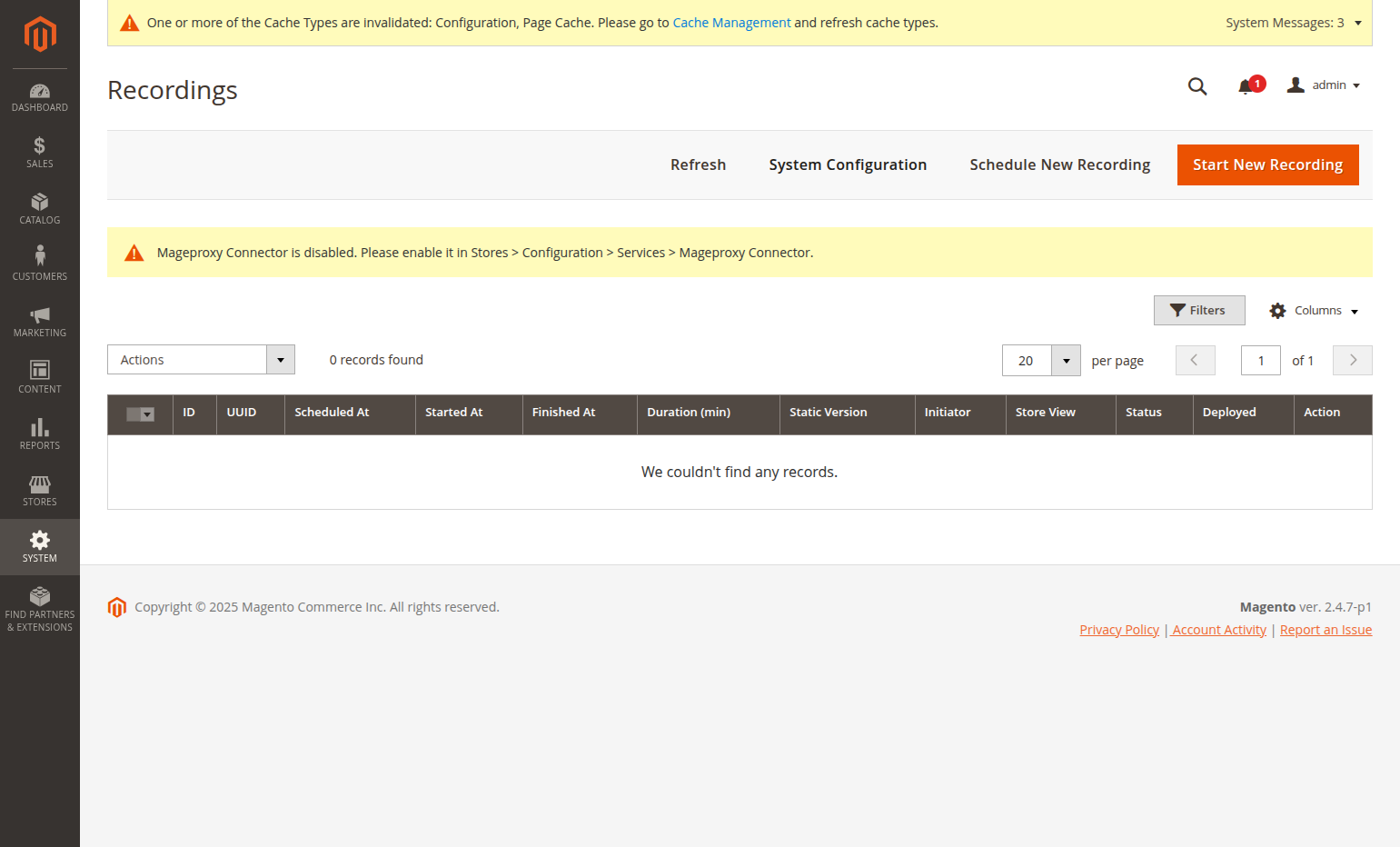
Task: Open the System sidebar menu
Action: click(x=40, y=548)
